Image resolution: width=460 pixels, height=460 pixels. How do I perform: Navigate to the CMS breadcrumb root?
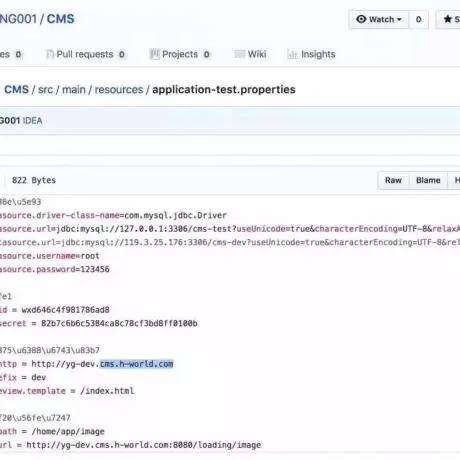point(16,89)
